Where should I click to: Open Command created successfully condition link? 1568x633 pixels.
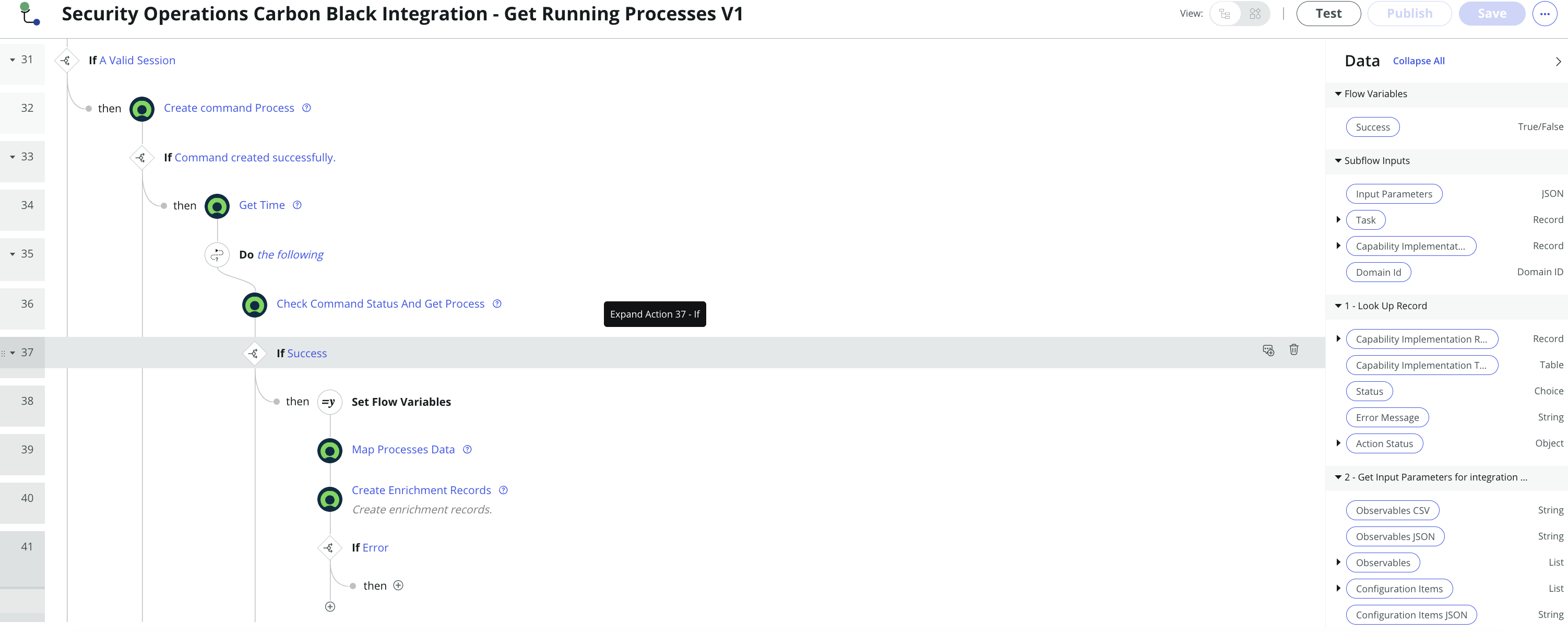coord(255,157)
